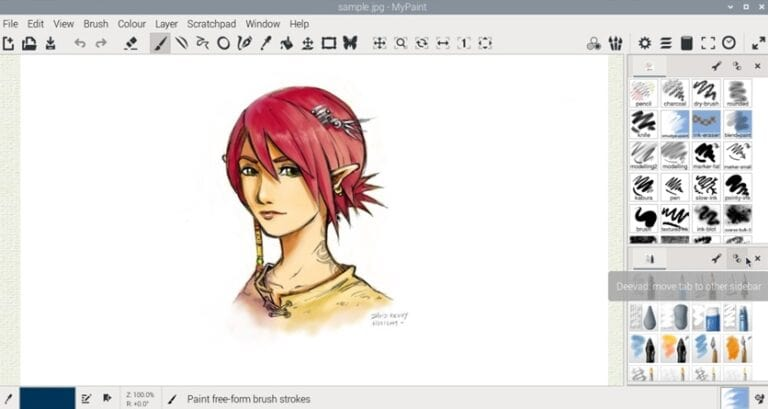Redo the last undone stroke
Screen dimensions: 768x409
click(x=101, y=43)
